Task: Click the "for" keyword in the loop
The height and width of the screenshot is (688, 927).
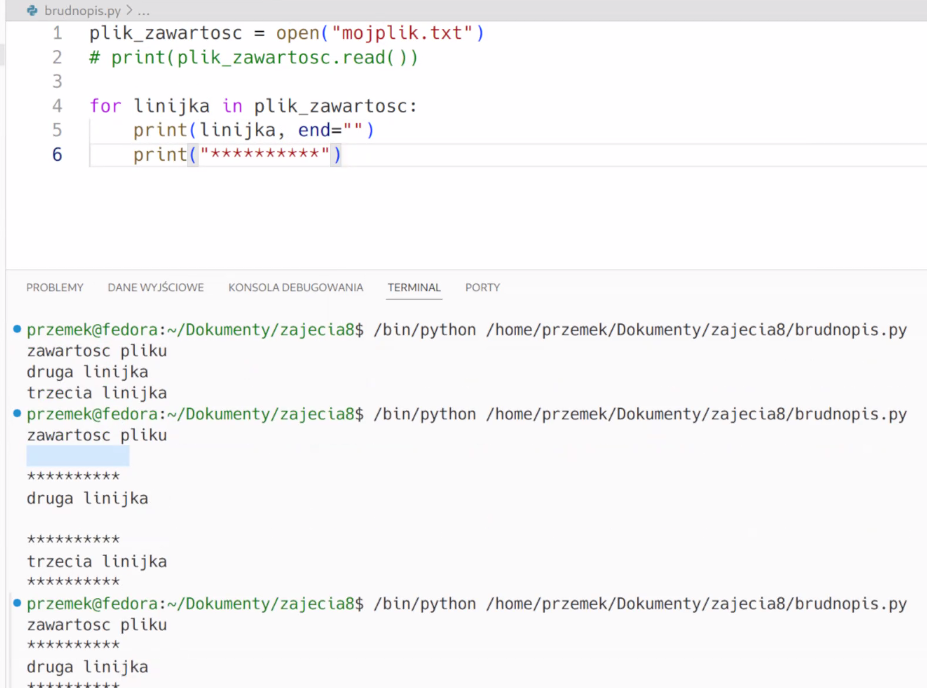Action: tap(105, 106)
